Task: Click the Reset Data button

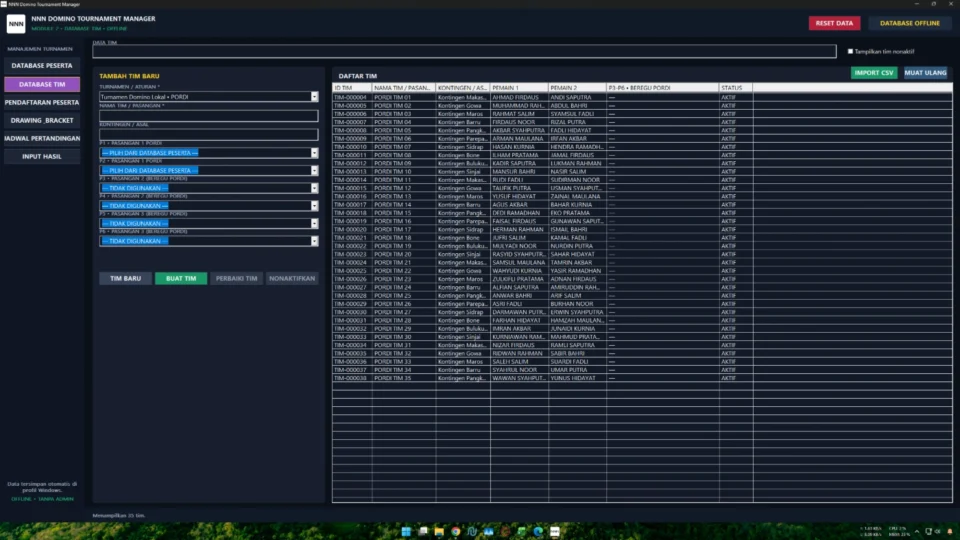Action: pos(834,23)
